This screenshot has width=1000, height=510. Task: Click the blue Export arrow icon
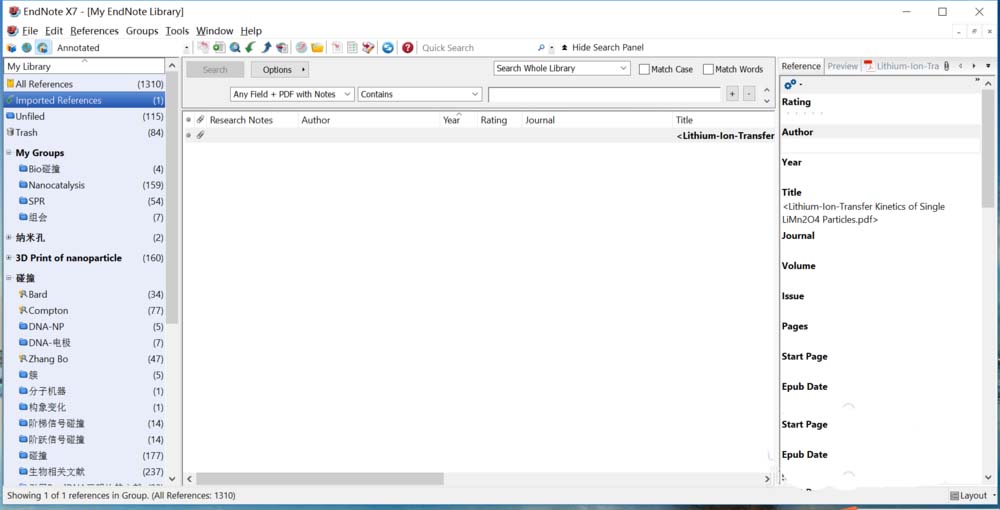point(267,48)
